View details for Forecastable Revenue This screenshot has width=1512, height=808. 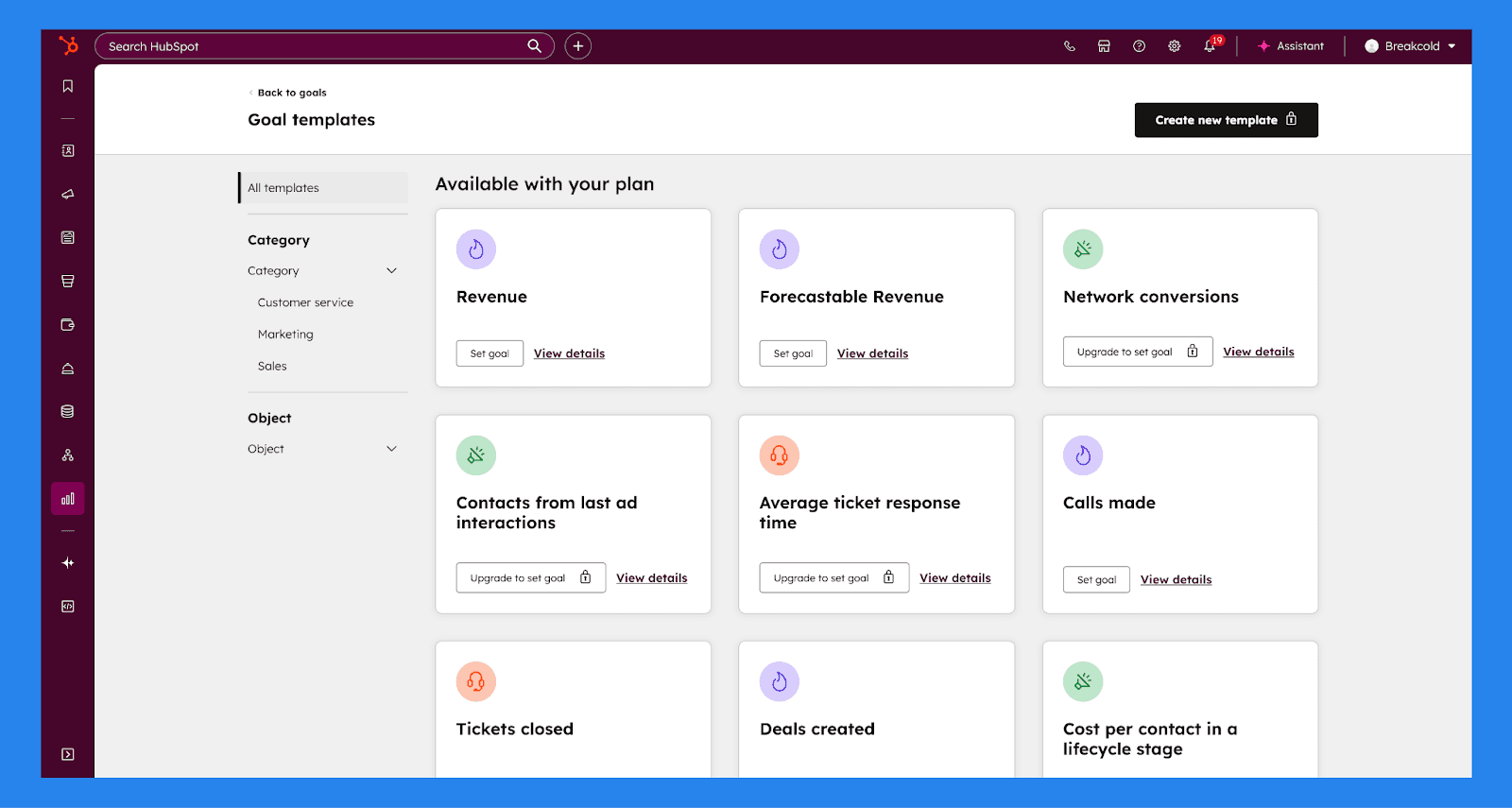(x=872, y=353)
